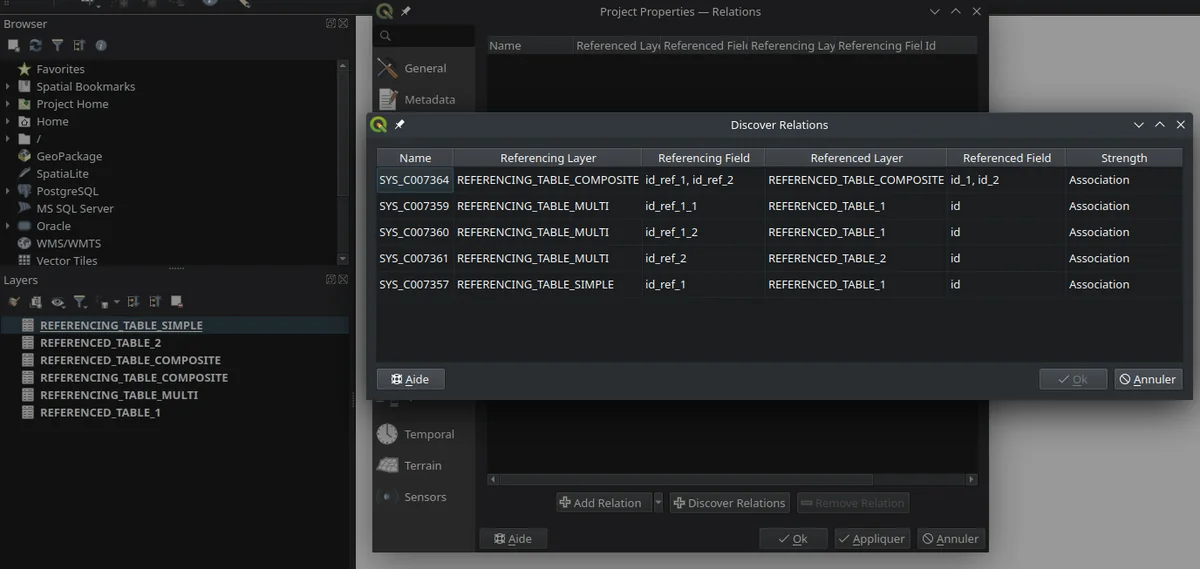Viewport: 1200px width, 569px height.
Task: Open the Browser panel's info icon
Action: pyautogui.click(x=101, y=45)
